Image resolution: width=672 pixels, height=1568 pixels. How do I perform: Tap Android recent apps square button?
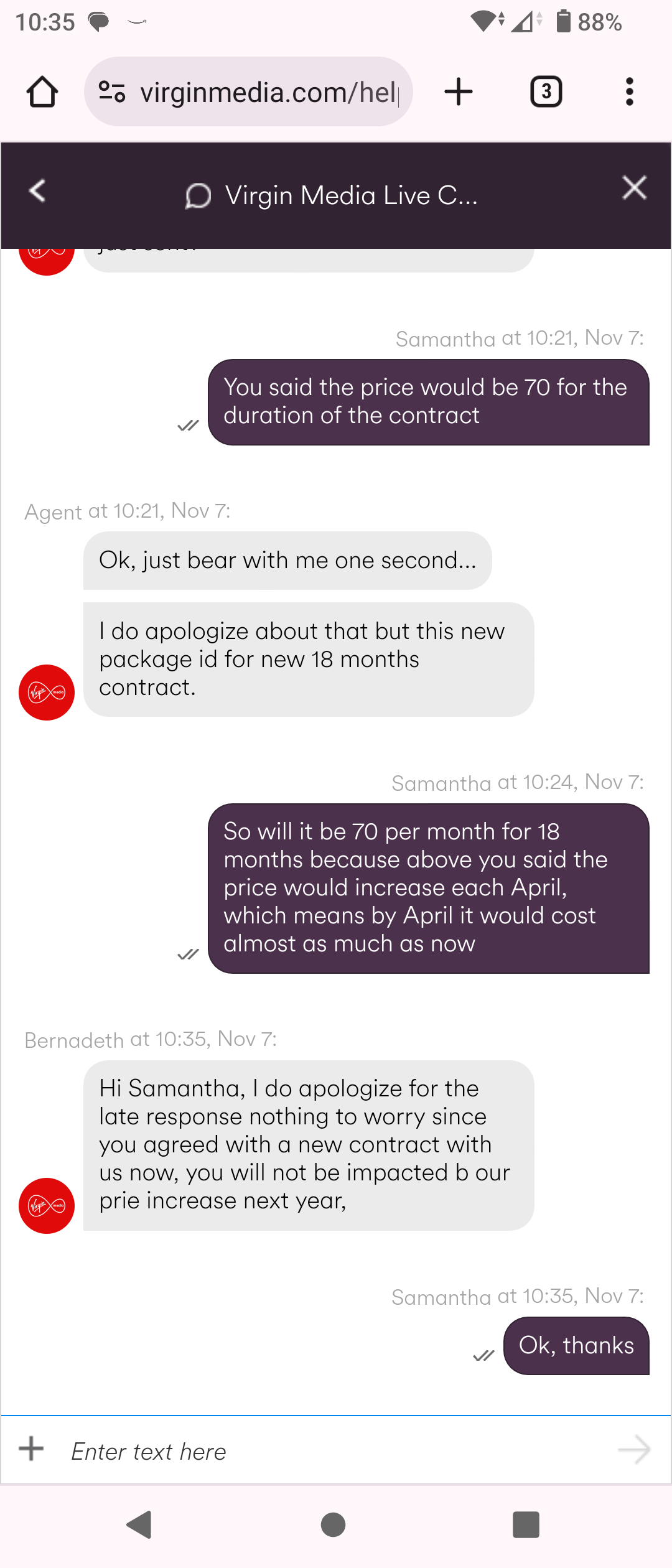526,1525
